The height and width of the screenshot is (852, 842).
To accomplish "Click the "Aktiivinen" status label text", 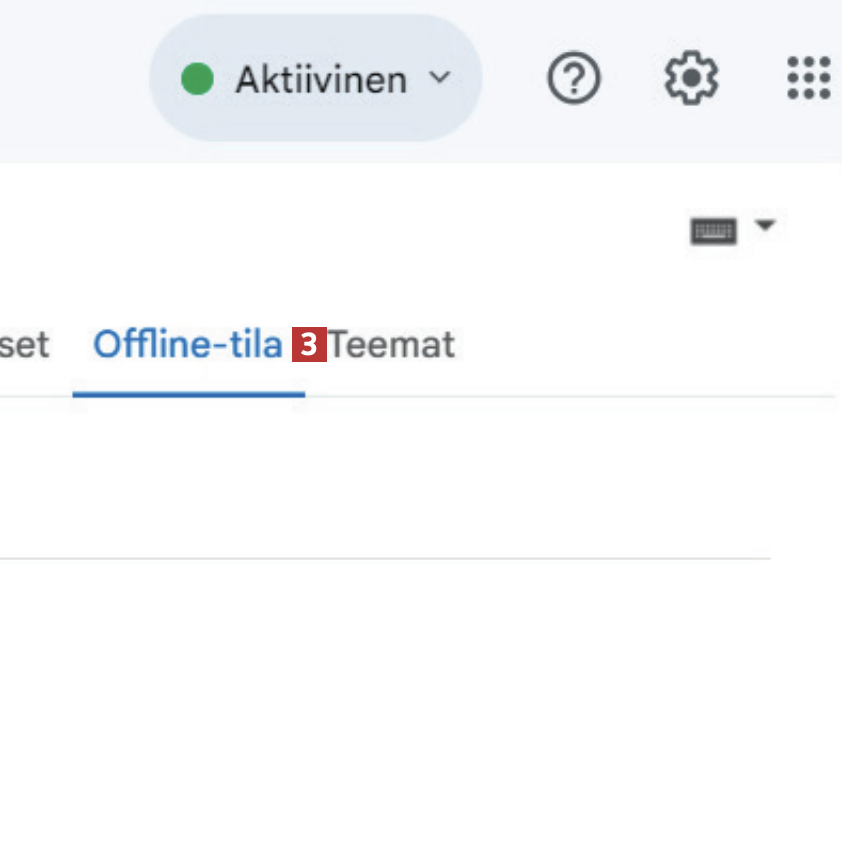I will click(321, 79).
